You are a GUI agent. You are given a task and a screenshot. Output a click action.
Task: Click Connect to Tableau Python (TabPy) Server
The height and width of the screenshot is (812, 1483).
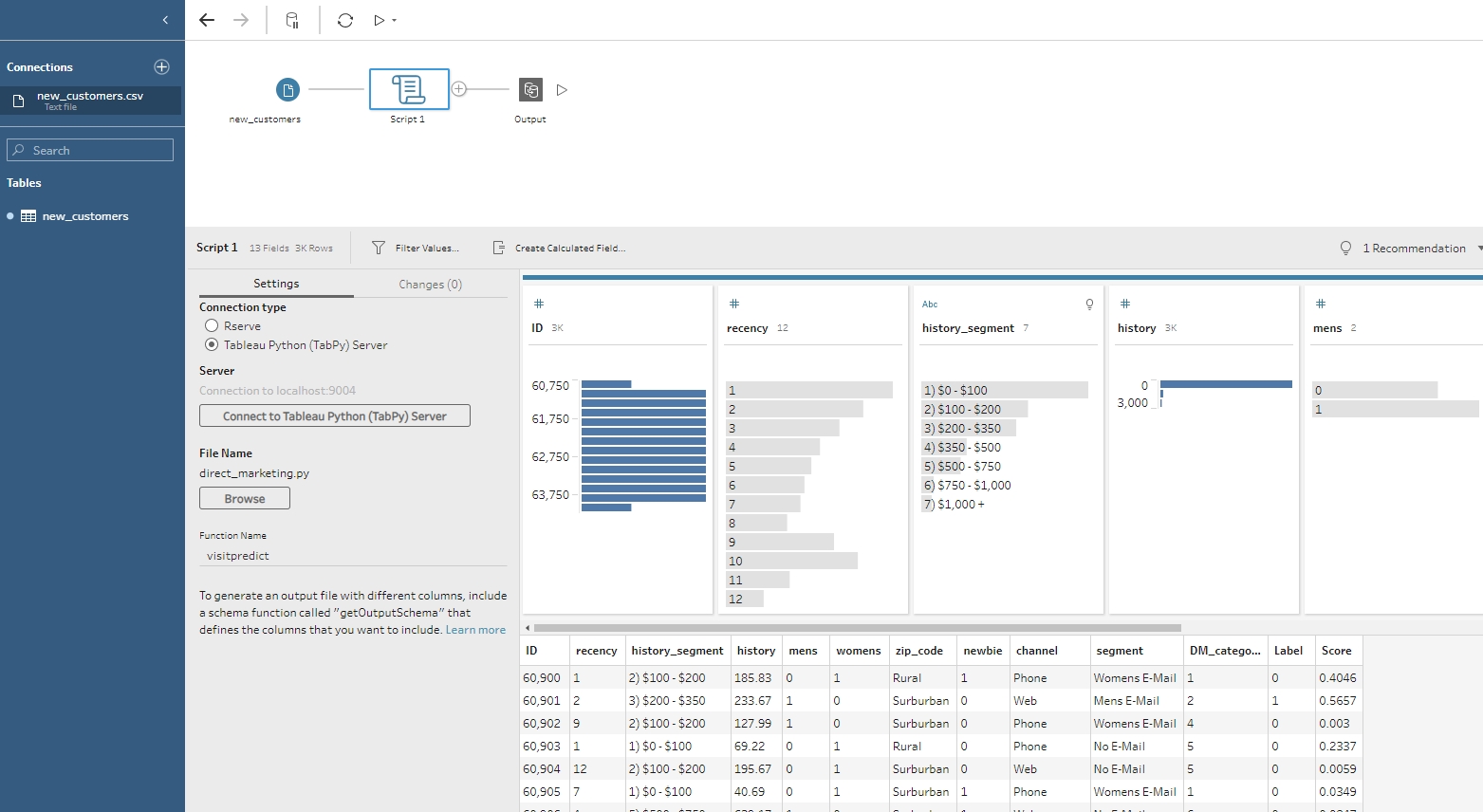pyautogui.click(x=334, y=415)
